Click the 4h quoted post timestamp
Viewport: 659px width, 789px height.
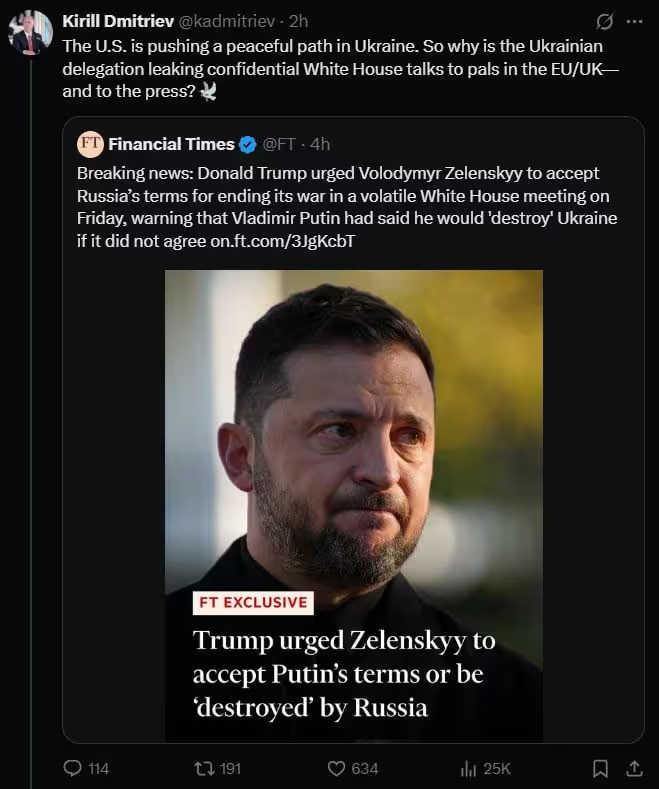point(322,145)
